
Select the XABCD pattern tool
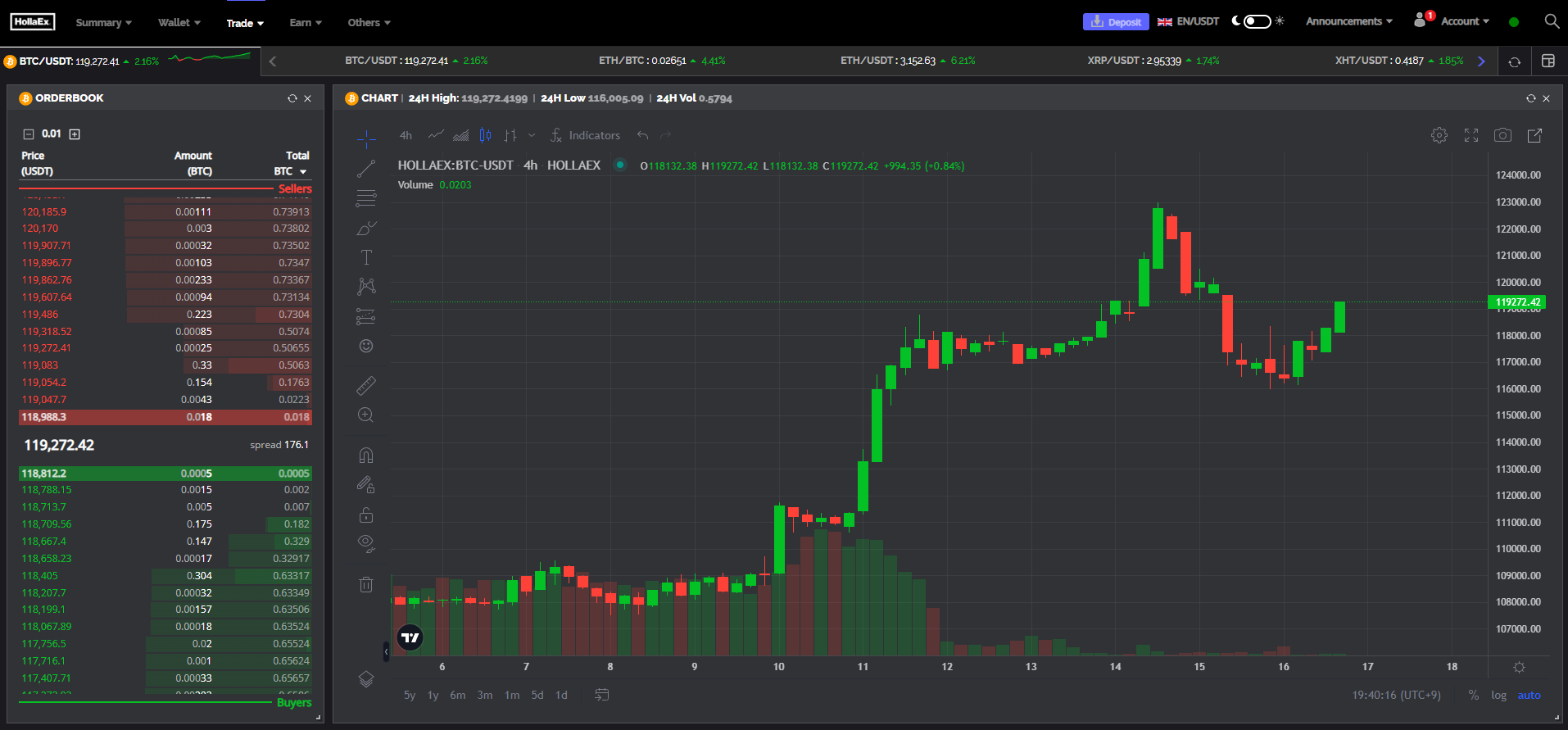coord(366,286)
